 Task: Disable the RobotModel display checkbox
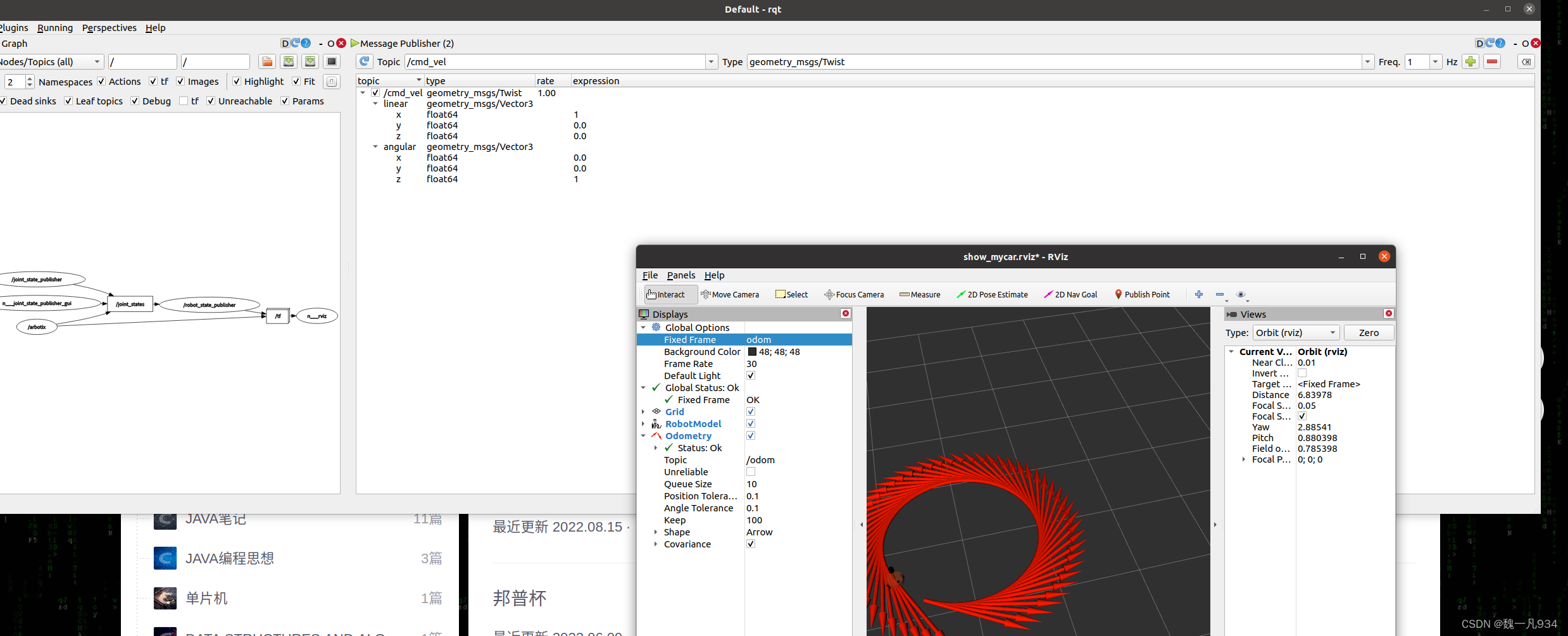coord(751,424)
